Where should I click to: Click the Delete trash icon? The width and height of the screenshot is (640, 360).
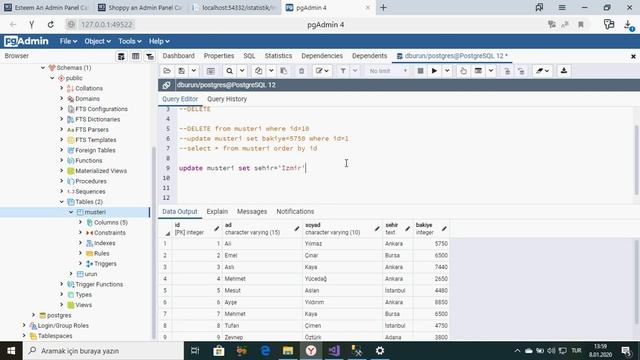[302, 71]
